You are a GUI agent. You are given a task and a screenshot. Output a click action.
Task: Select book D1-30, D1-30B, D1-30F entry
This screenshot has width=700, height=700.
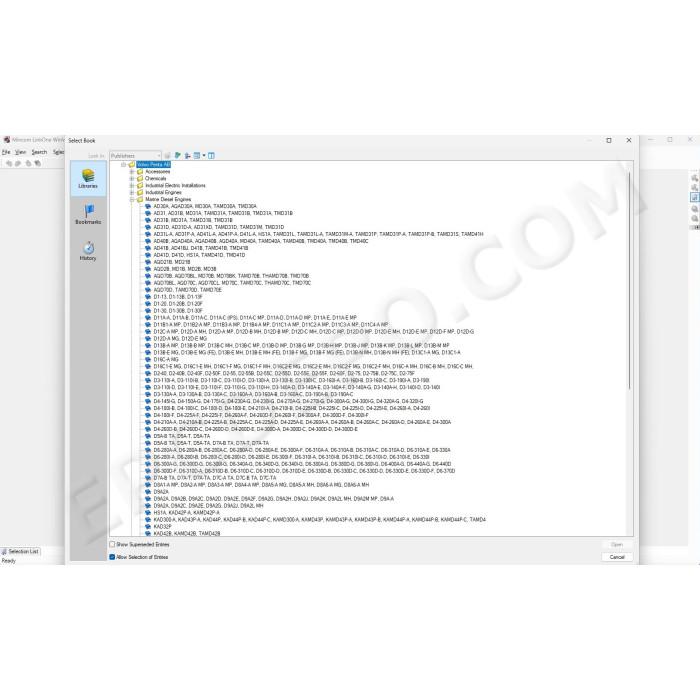[x=178, y=311]
